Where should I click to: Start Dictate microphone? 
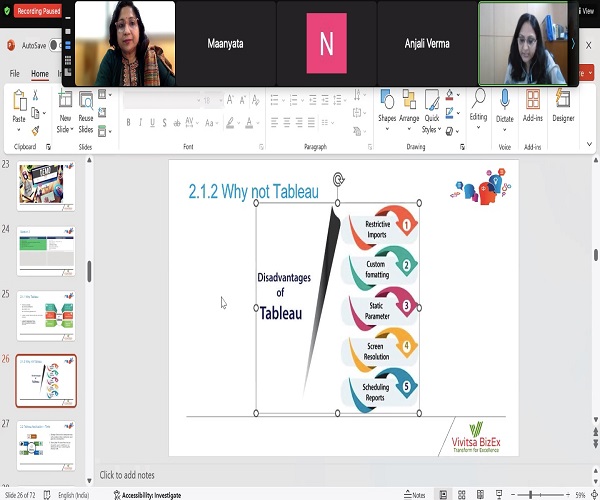(x=505, y=110)
